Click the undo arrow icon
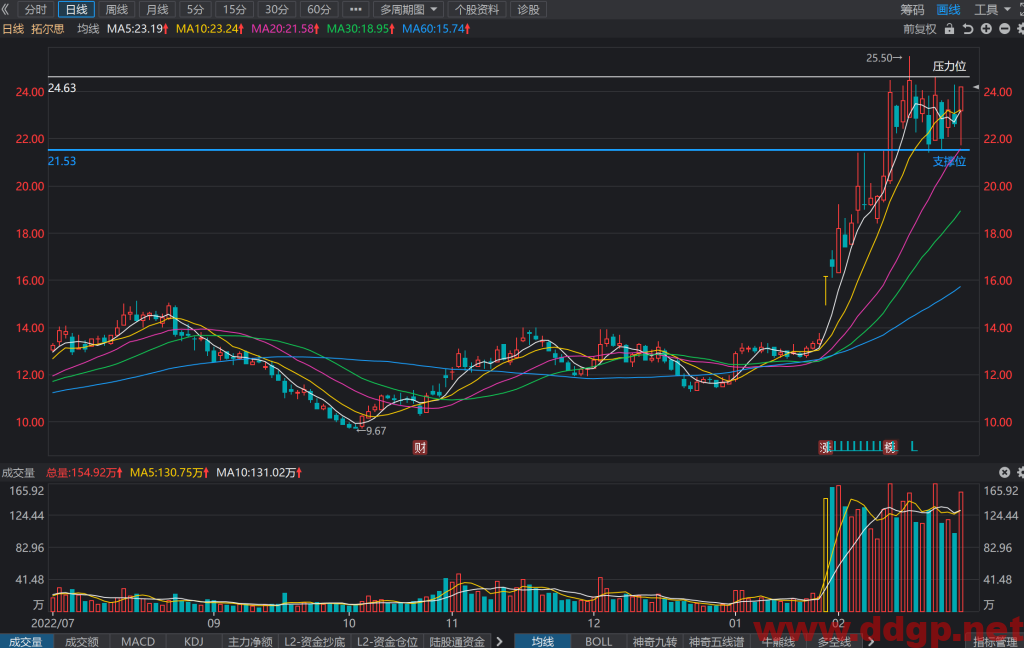 point(968,29)
